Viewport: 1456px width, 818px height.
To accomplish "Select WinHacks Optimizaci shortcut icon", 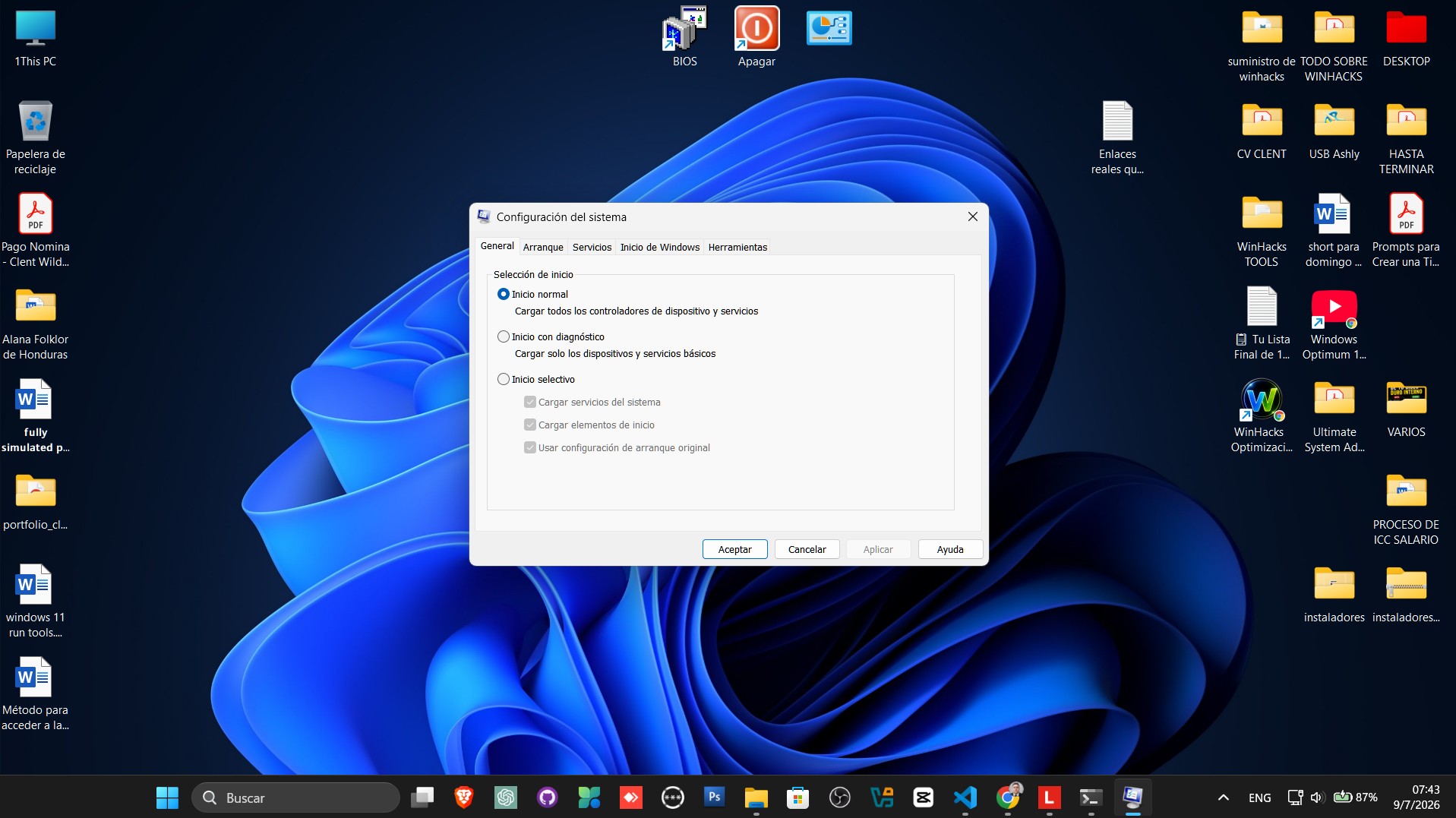I will [1262, 415].
